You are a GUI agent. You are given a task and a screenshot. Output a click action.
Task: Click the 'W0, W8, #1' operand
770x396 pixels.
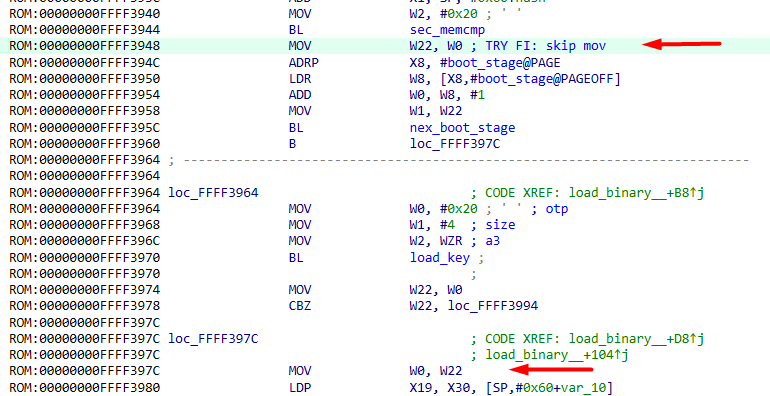[447, 95]
